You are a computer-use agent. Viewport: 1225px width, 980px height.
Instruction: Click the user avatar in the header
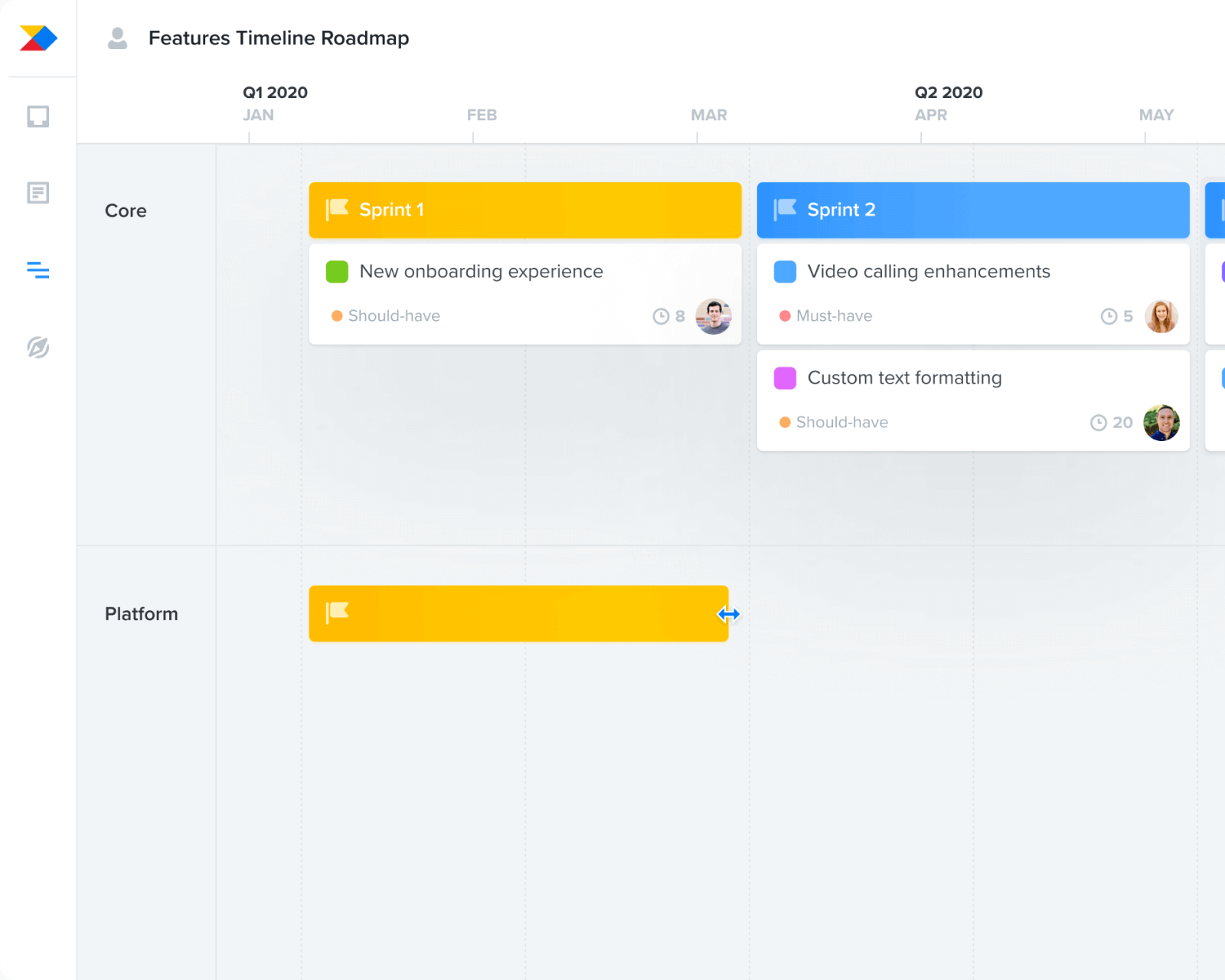click(x=117, y=37)
